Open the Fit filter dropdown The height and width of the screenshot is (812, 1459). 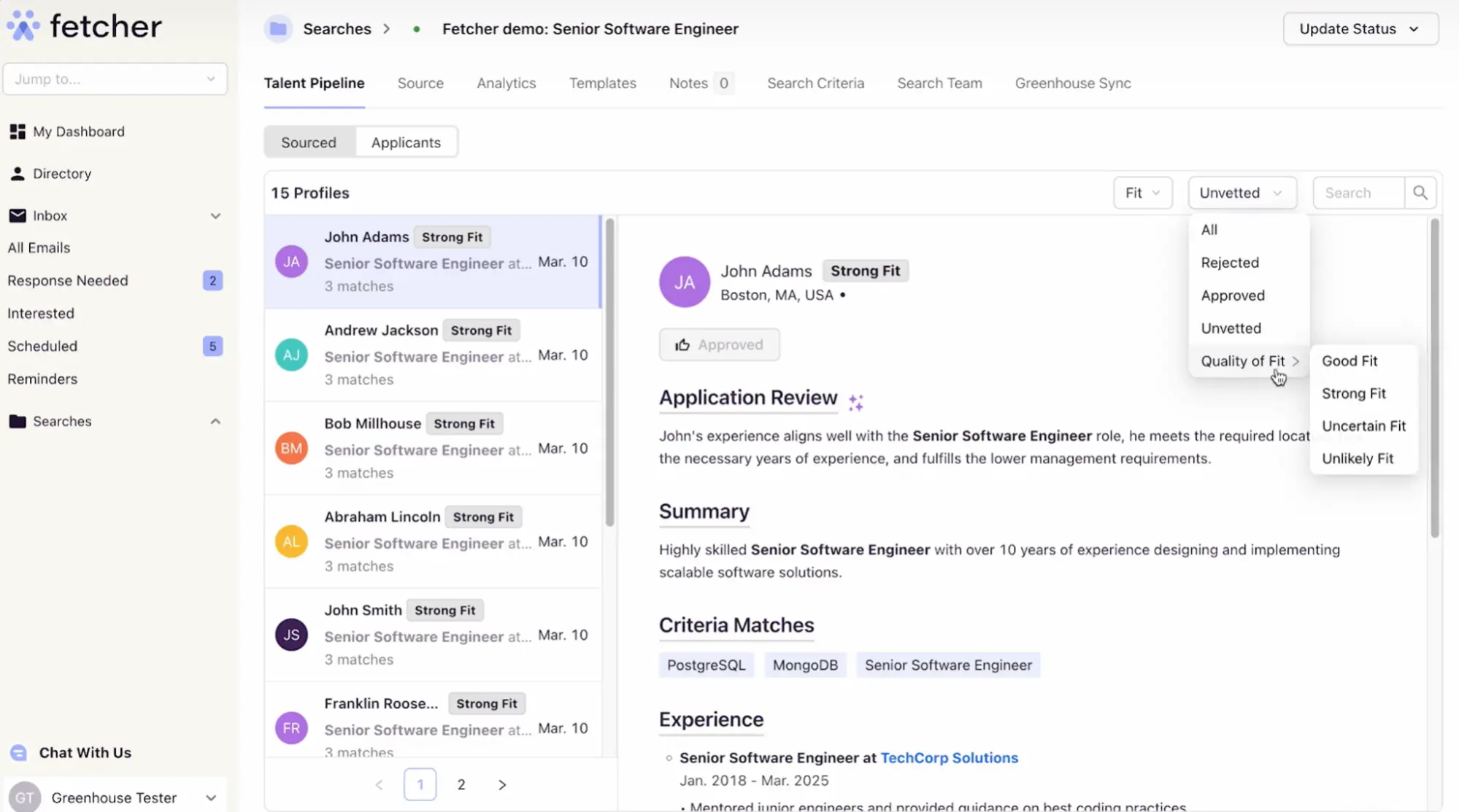(1142, 192)
